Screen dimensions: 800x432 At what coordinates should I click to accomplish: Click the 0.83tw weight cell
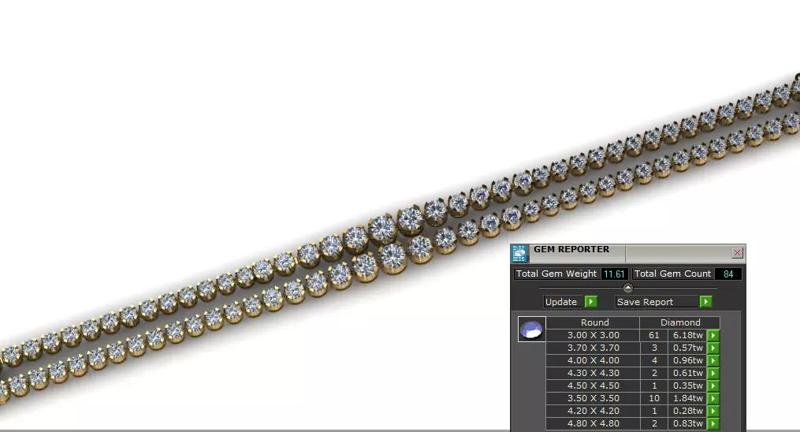[x=688, y=423]
